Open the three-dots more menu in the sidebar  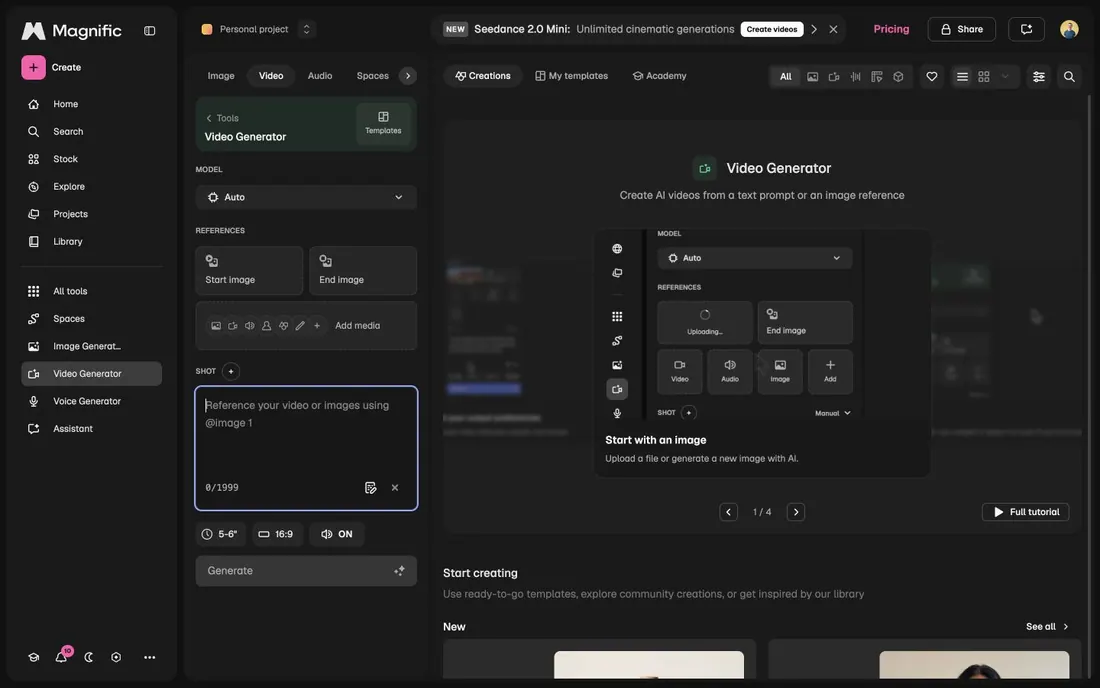(149, 657)
